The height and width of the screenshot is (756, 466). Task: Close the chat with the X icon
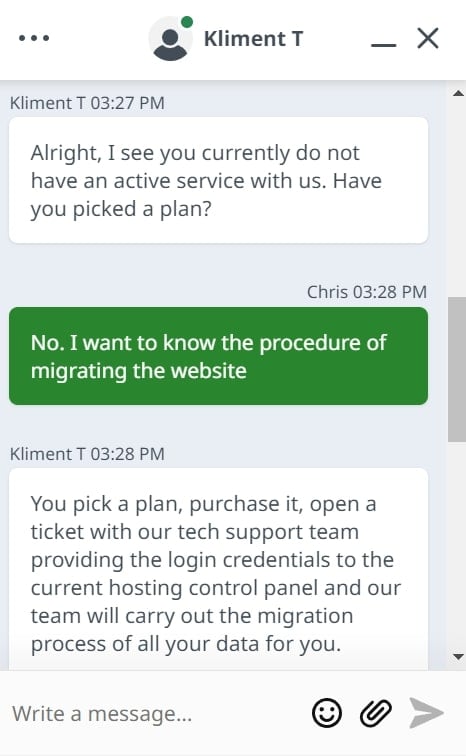[x=428, y=38]
